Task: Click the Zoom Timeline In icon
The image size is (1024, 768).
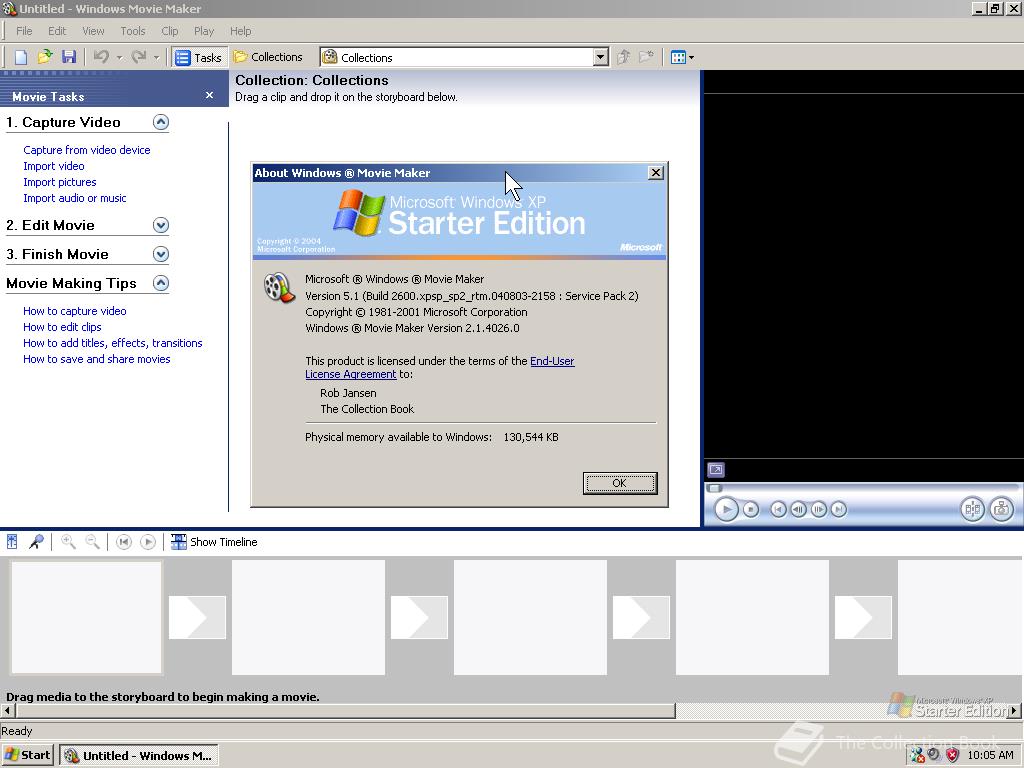Action: [68, 542]
